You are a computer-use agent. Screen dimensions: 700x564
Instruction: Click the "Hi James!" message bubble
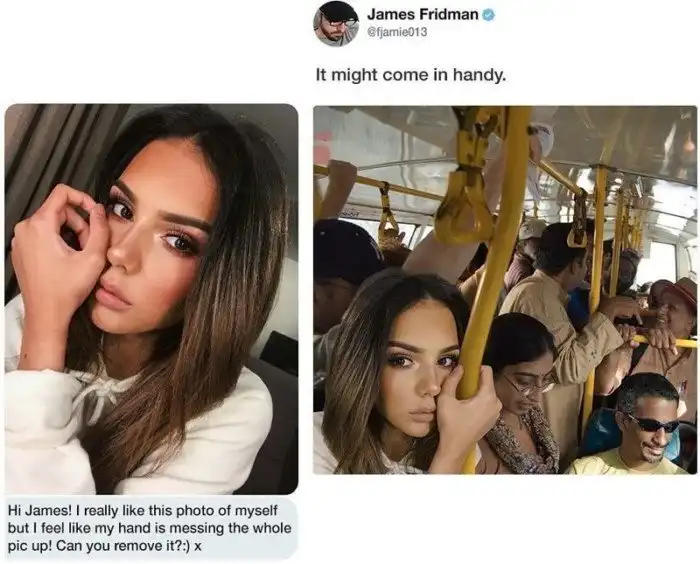click(x=151, y=528)
